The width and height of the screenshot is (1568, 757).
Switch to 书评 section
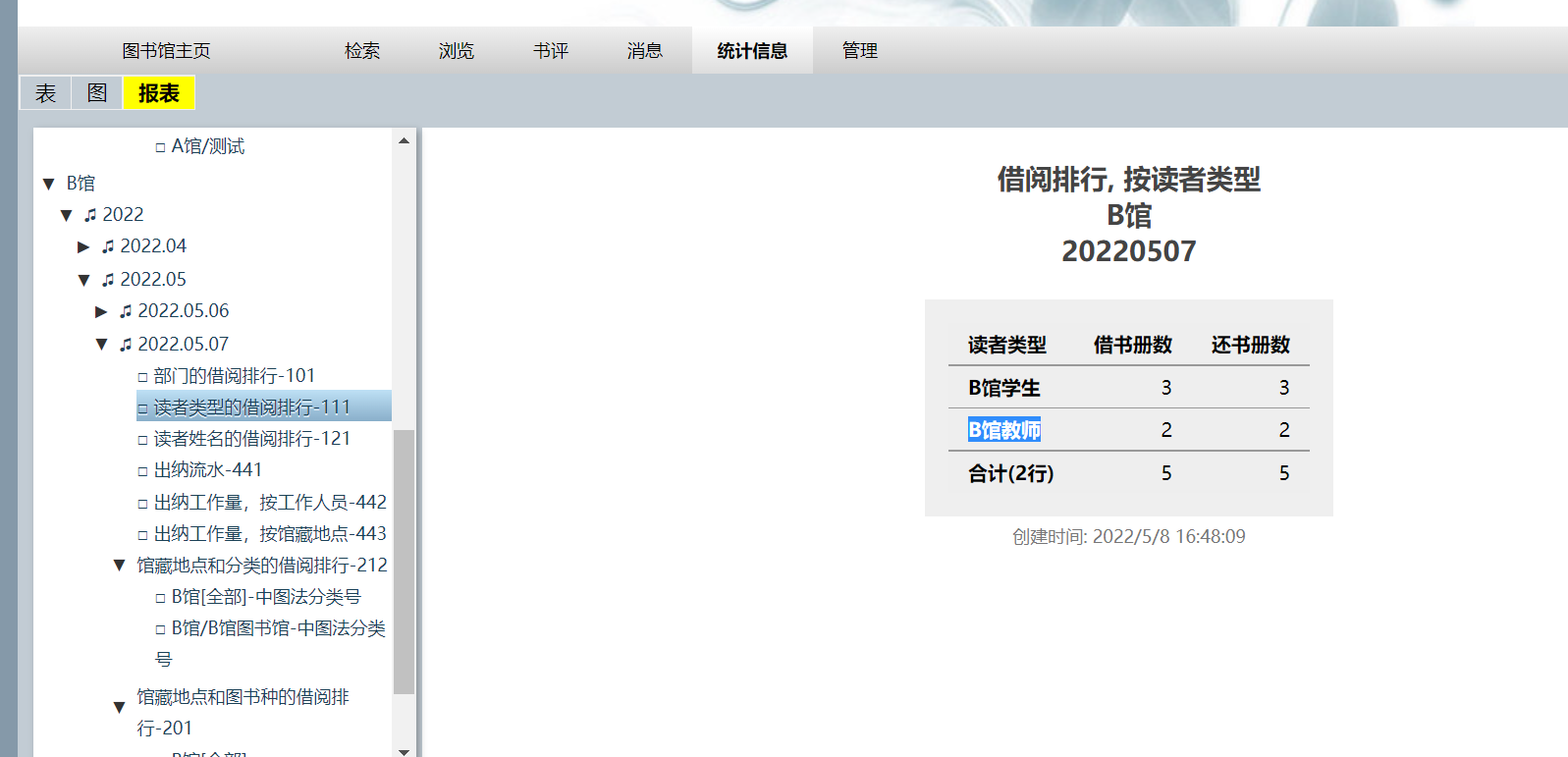point(551,51)
